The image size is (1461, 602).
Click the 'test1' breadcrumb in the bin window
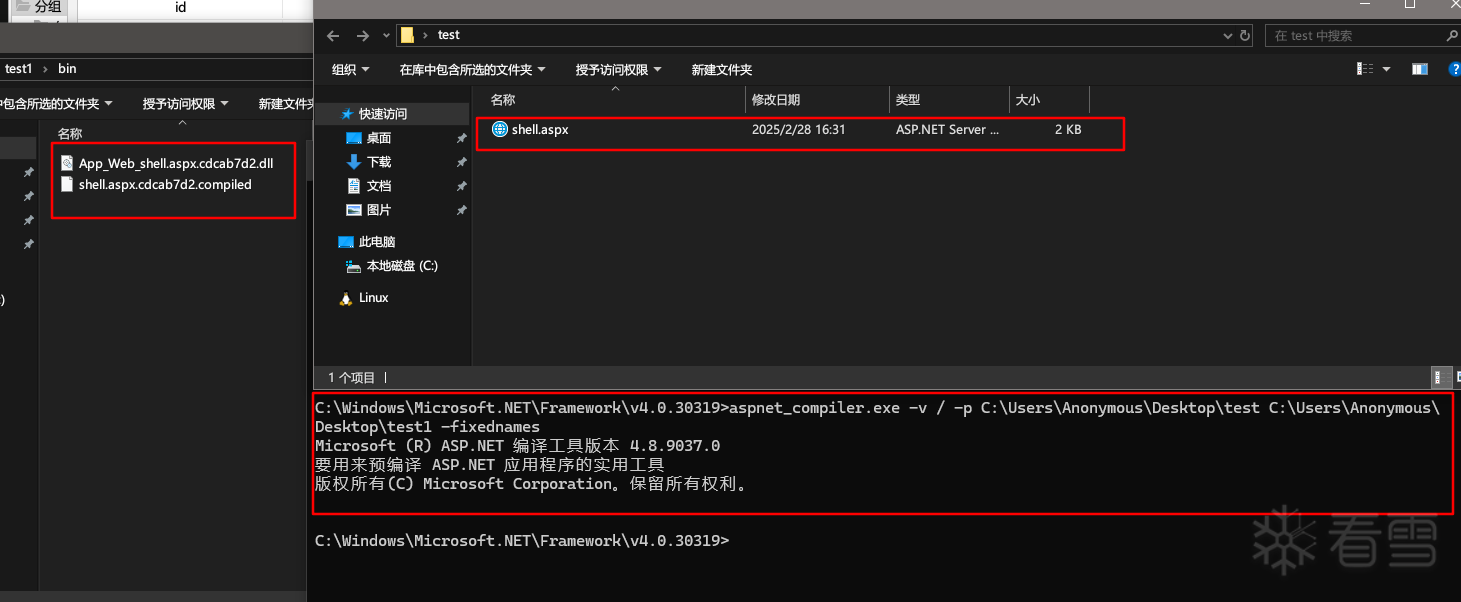(x=19, y=69)
